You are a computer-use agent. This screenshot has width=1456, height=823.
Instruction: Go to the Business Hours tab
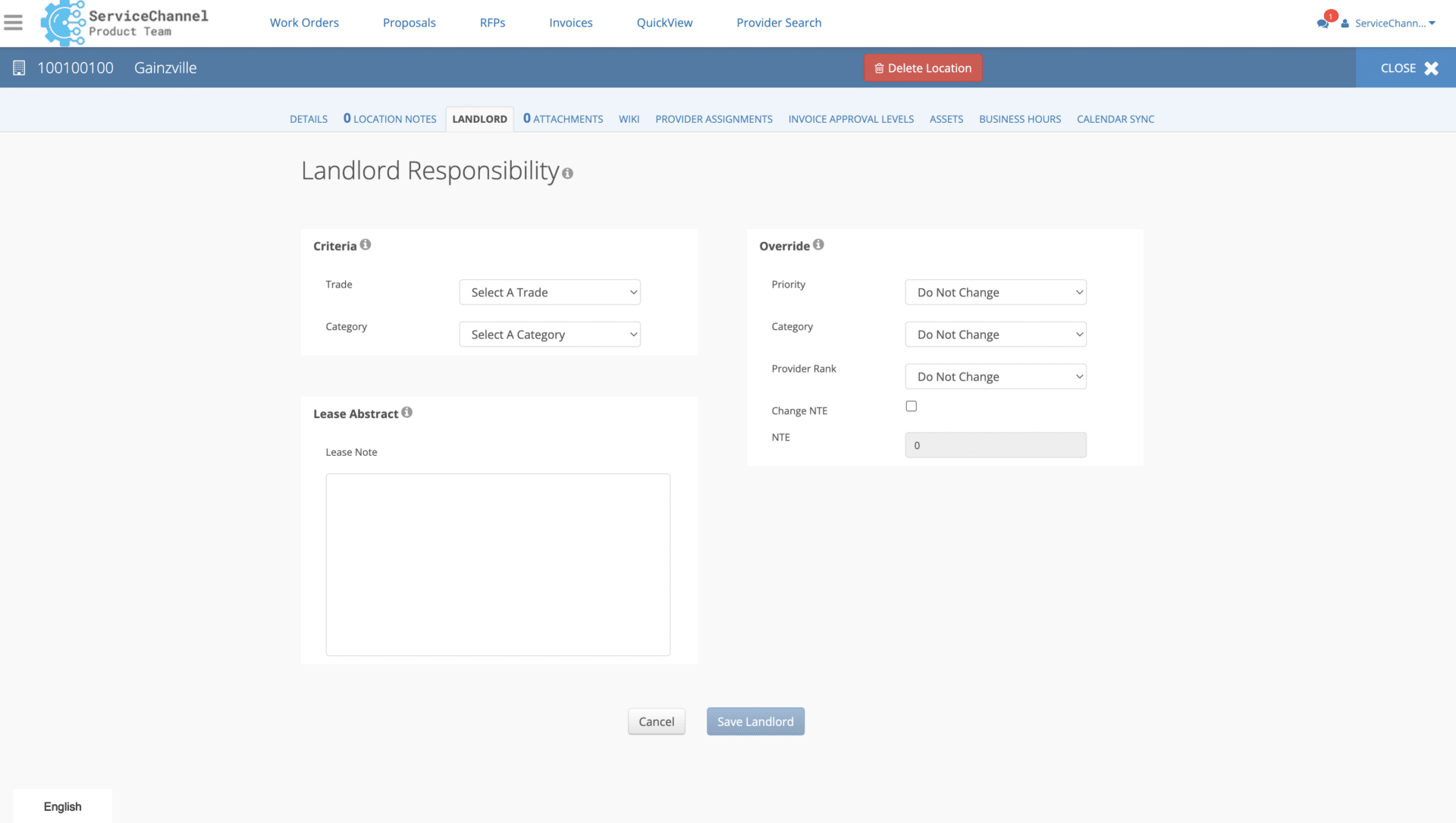coord(1019,119)
